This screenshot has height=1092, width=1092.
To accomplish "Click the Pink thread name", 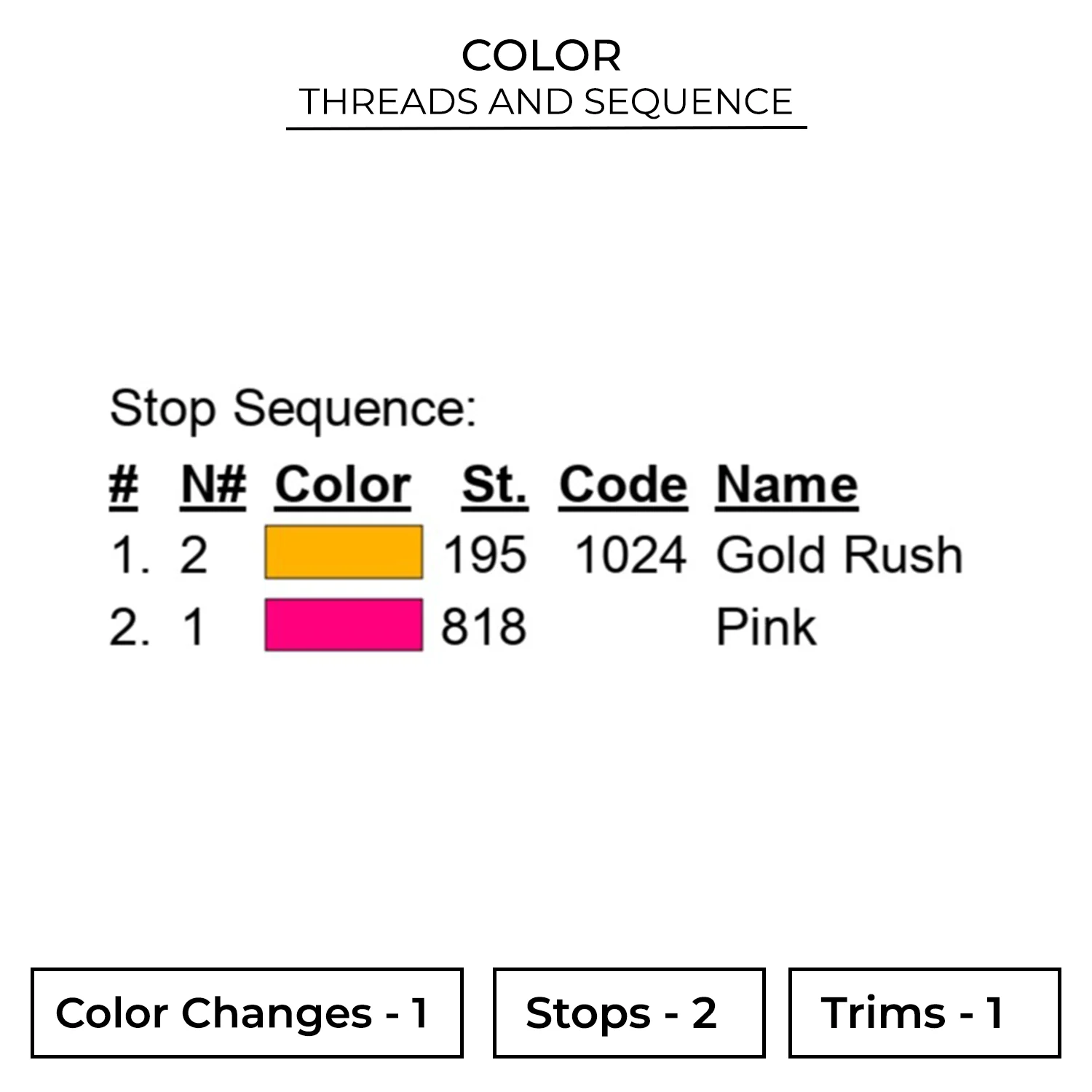I will (766, 627).
